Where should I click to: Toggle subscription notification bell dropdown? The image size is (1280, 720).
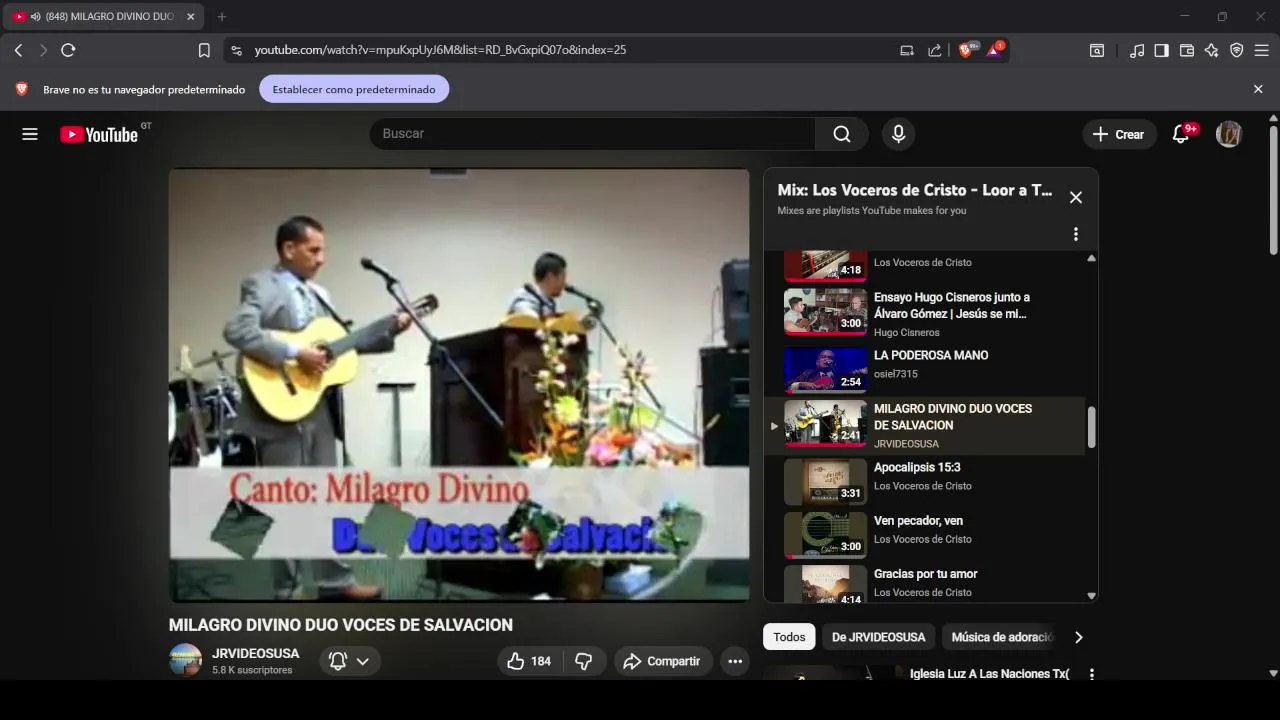point(350,661)
